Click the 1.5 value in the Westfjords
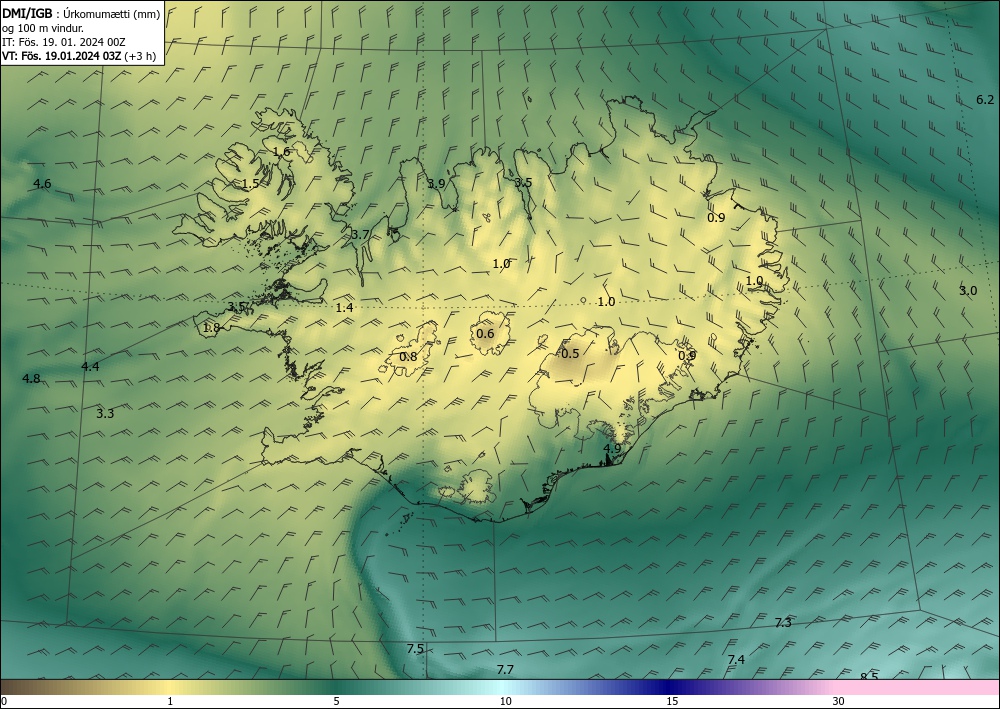 pyautogui.click(x=251, y=183)
